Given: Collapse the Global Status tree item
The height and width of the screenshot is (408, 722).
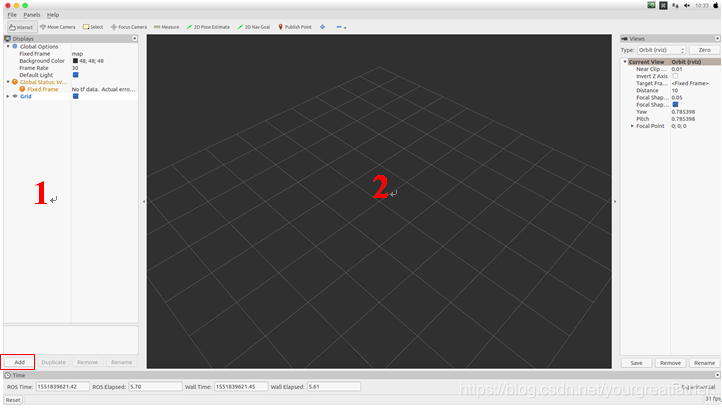Looking at the screenshot, I should [8, 82].
